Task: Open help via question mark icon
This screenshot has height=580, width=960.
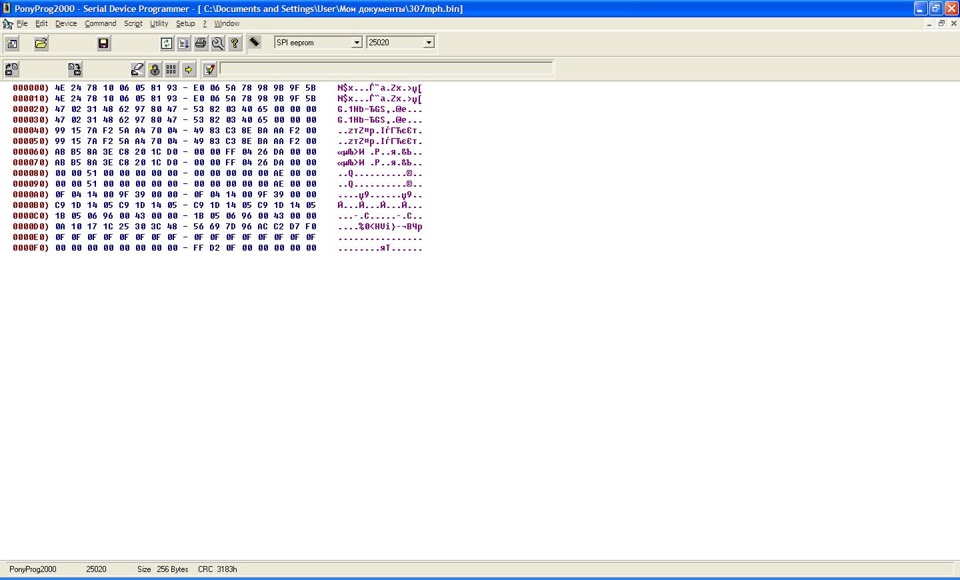Action: point(234,43)
